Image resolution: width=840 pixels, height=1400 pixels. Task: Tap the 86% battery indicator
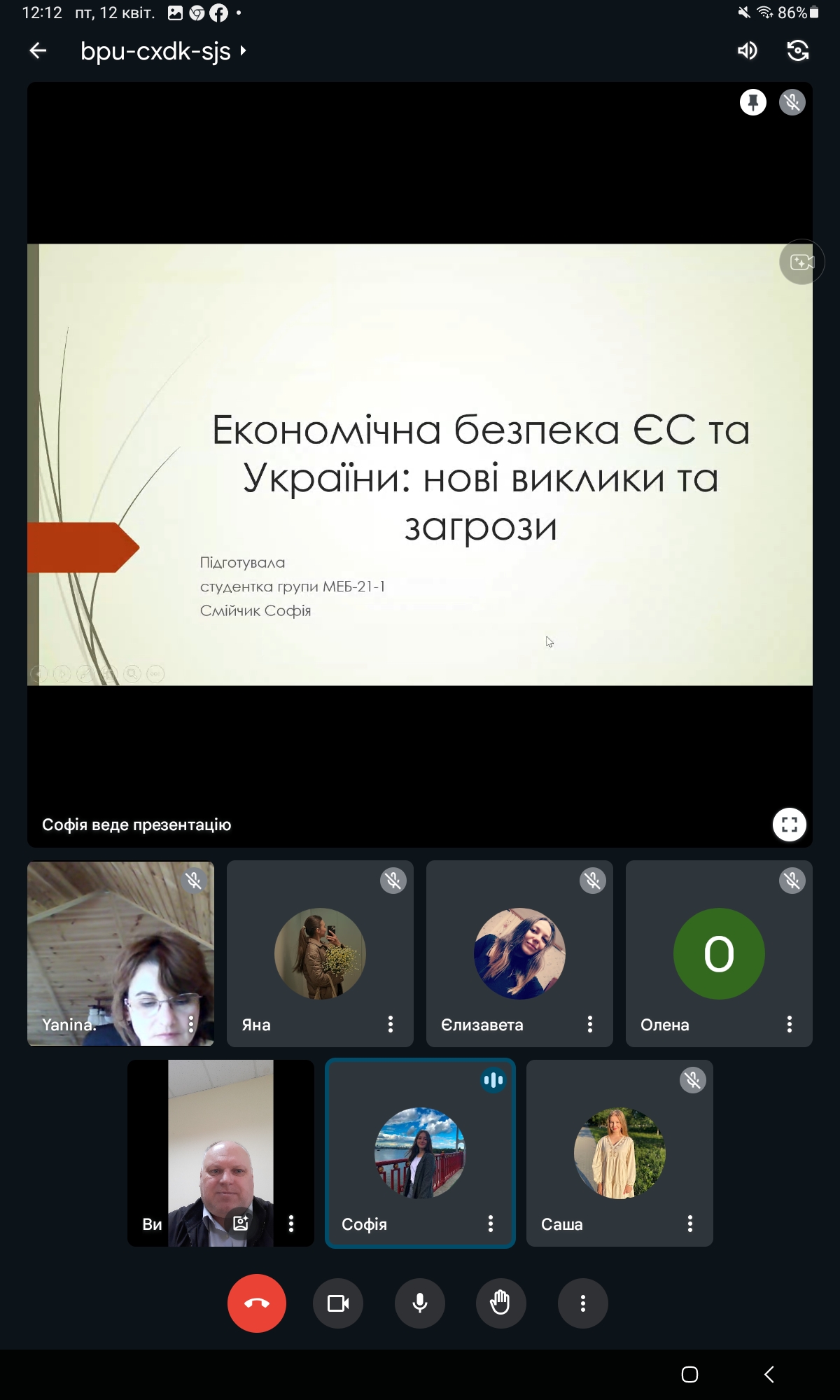click(x=798, y=13)
